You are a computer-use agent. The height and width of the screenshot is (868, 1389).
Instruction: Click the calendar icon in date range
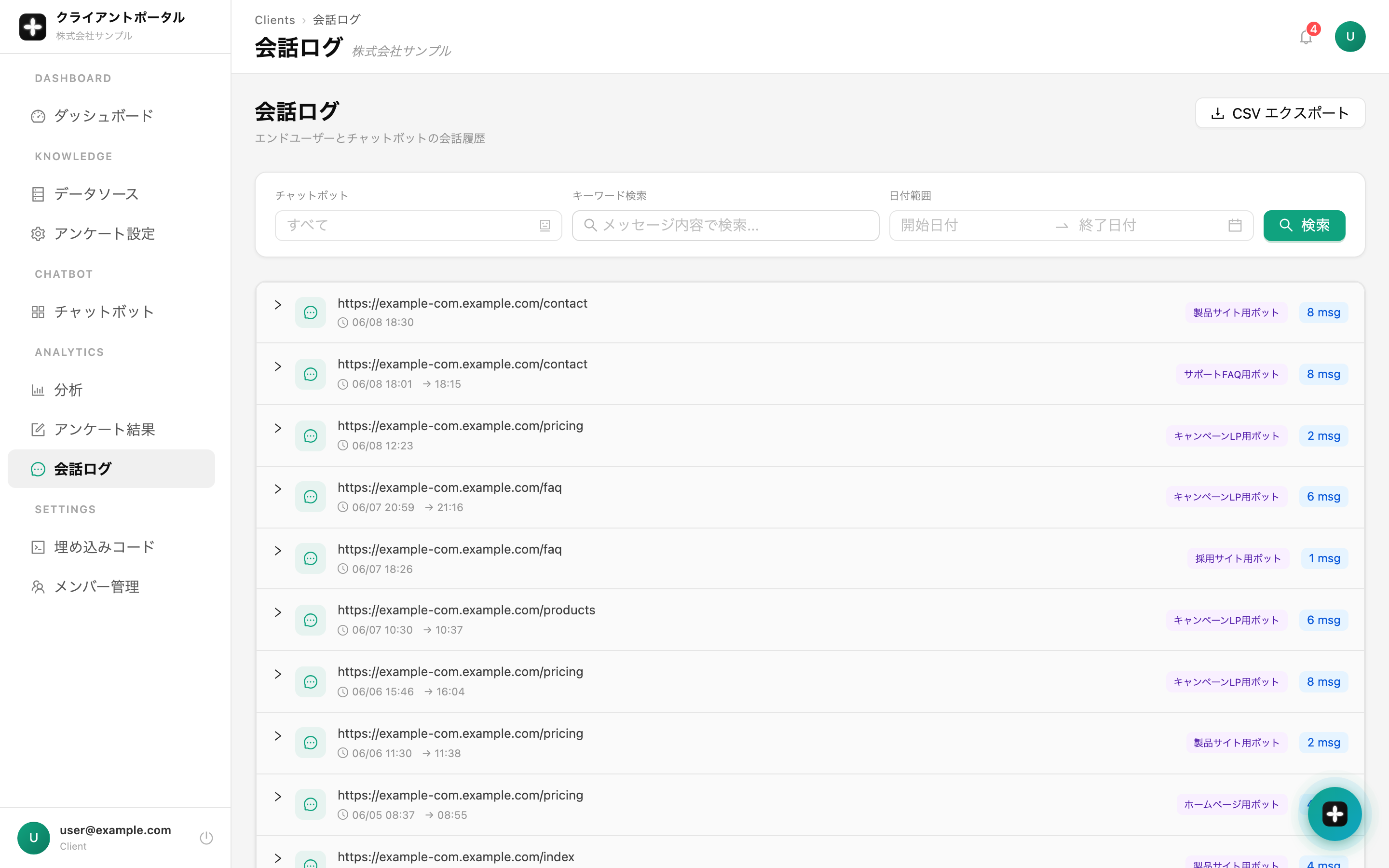click(x=1235, y=226)
